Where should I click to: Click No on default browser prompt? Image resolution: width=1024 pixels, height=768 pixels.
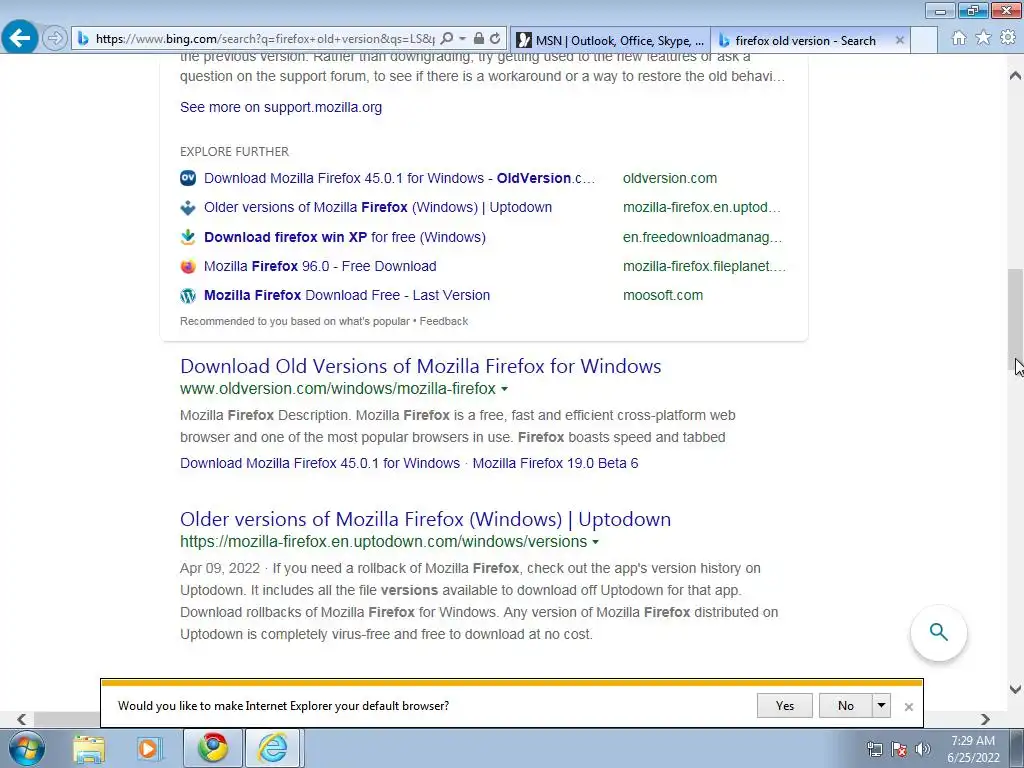[x=845, y=705]
